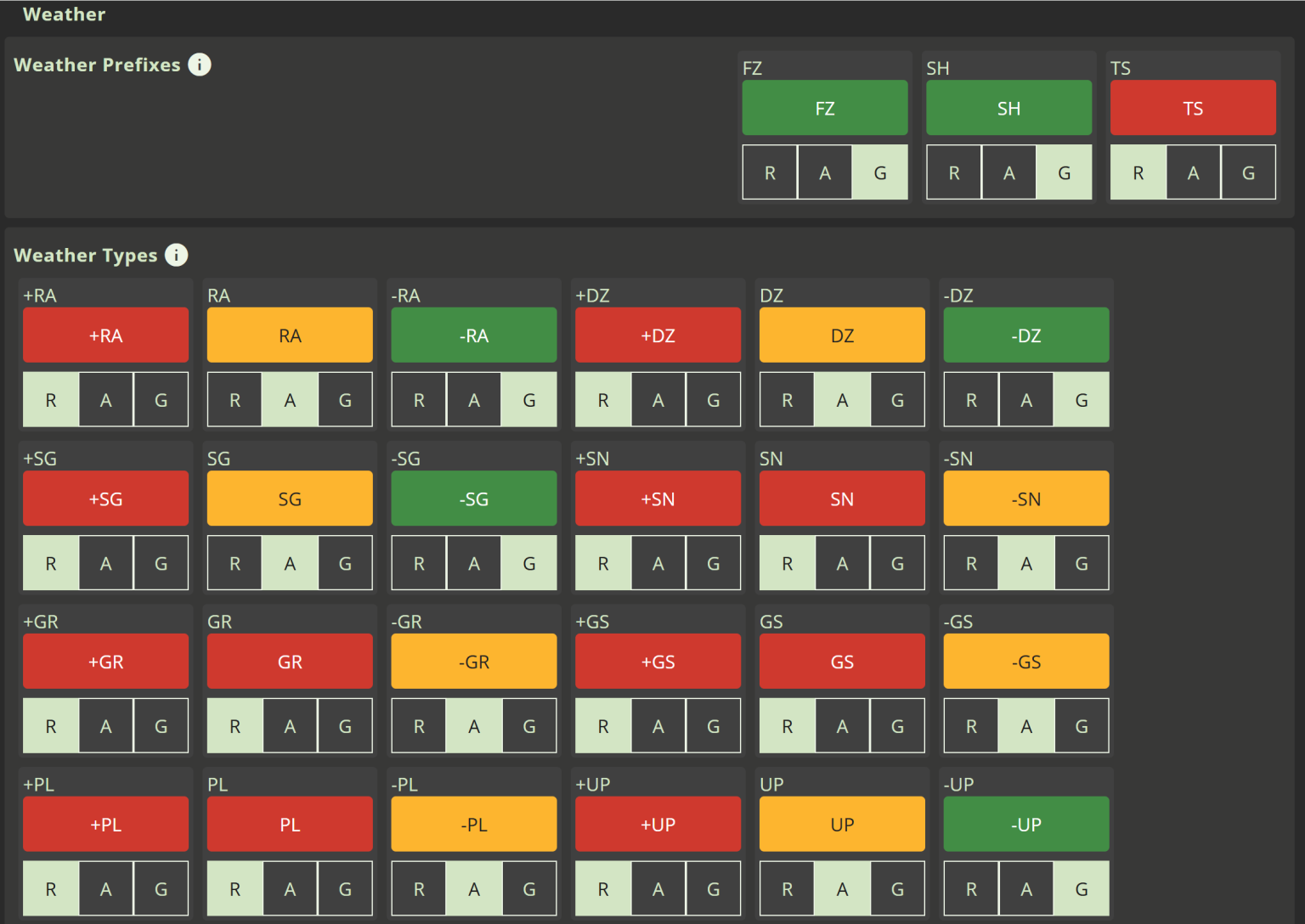Set SH prefix to Amber

(x=1008, y=172)
